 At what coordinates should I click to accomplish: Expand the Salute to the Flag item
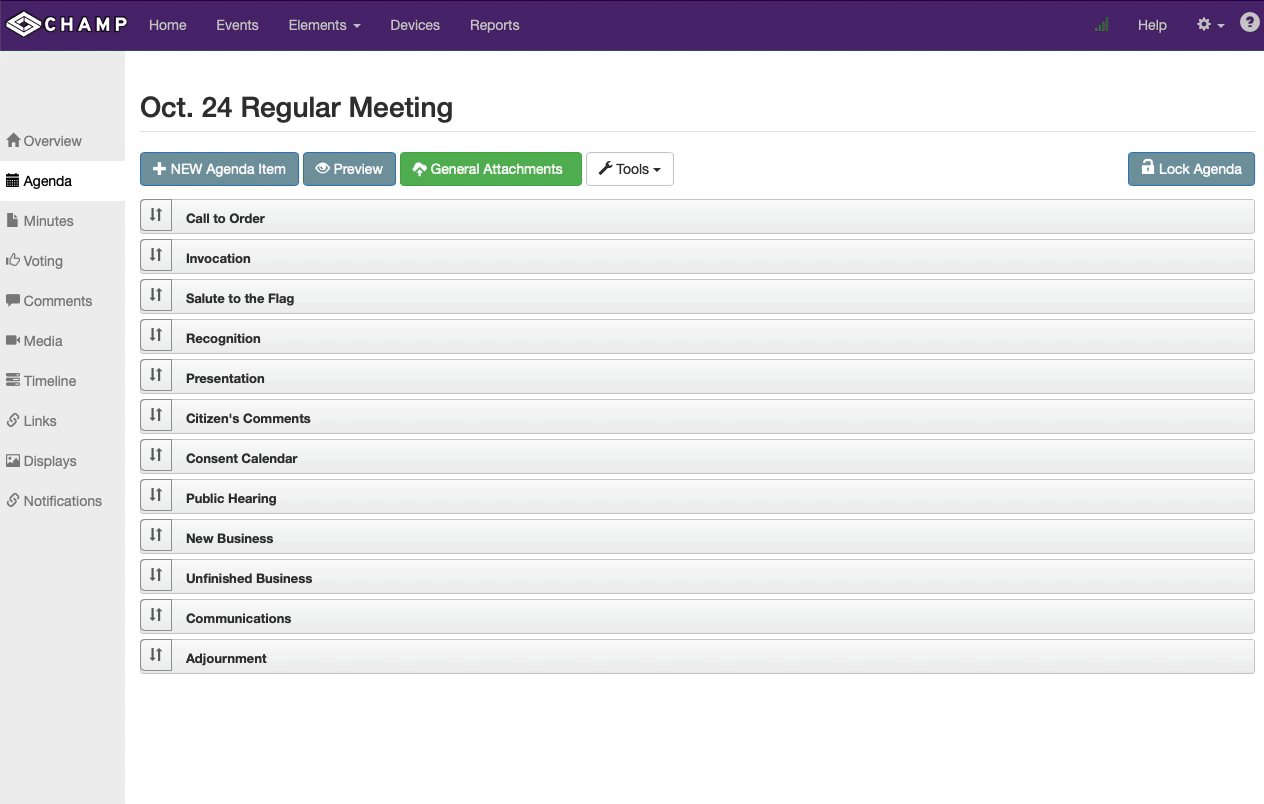(x=697, y=297)
